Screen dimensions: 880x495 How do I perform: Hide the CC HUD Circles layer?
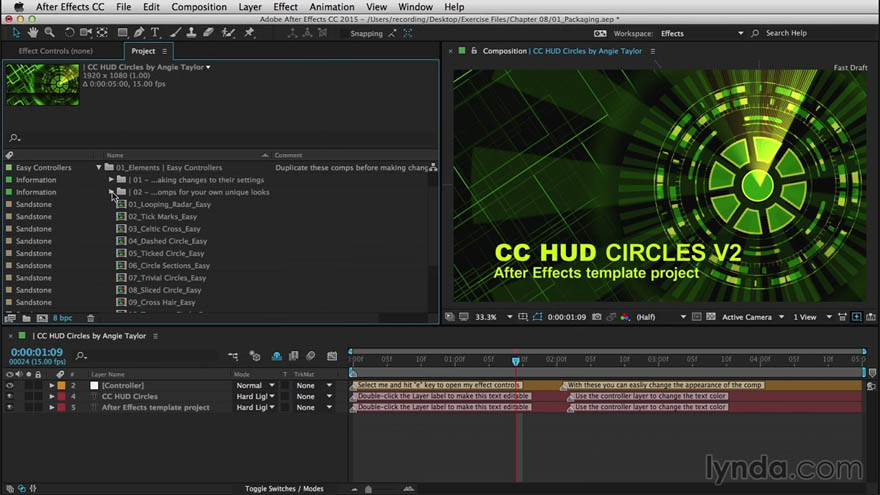click(x=10, y=396)
